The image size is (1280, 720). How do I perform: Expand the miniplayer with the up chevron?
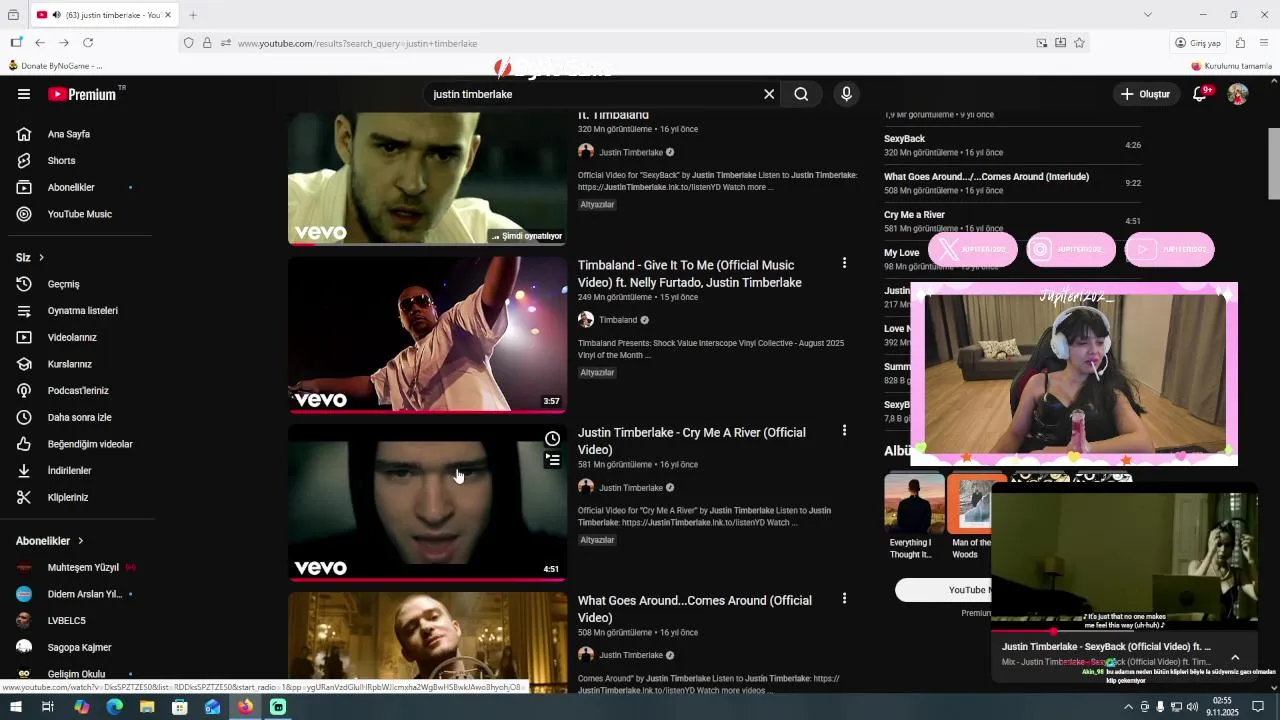[1235, 657]
